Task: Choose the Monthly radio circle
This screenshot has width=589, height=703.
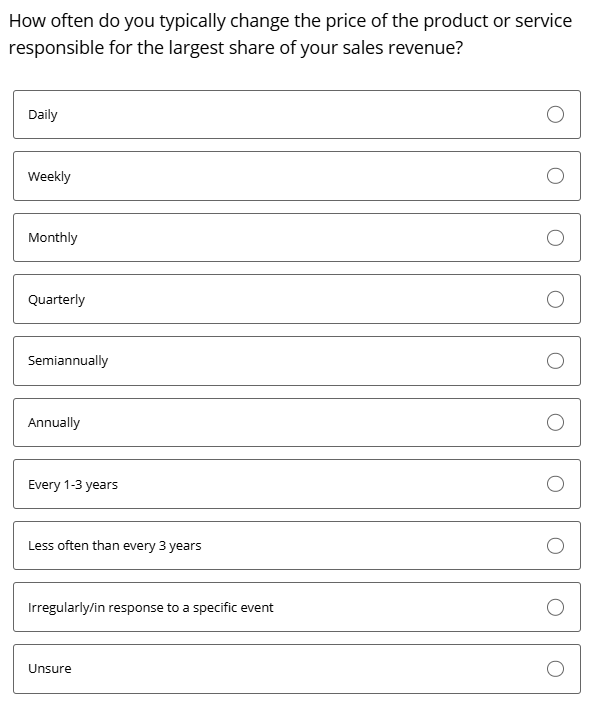Action: [x=555, y=238]
